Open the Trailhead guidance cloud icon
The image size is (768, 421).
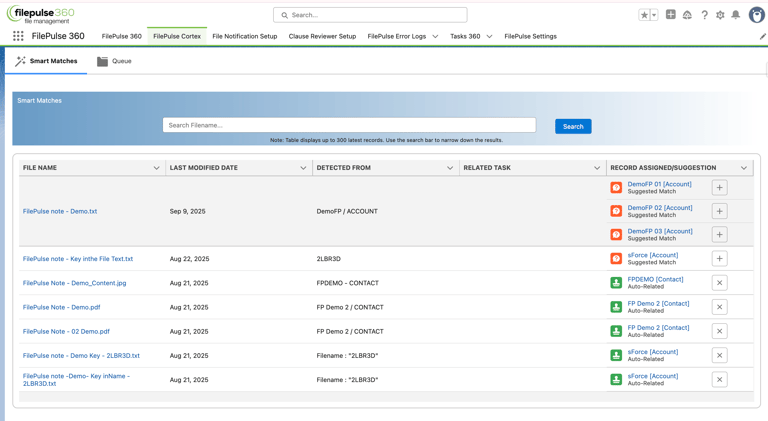click(687, 15)
